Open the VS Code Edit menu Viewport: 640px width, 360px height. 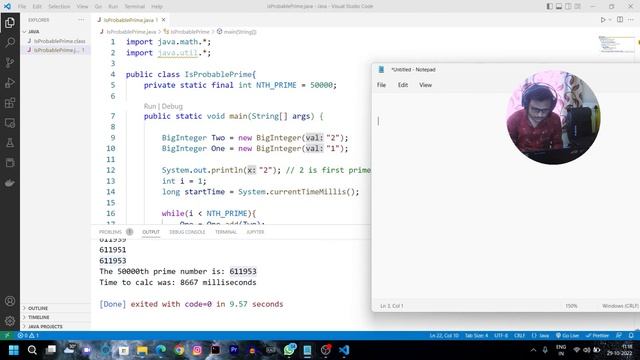(37, 6)
